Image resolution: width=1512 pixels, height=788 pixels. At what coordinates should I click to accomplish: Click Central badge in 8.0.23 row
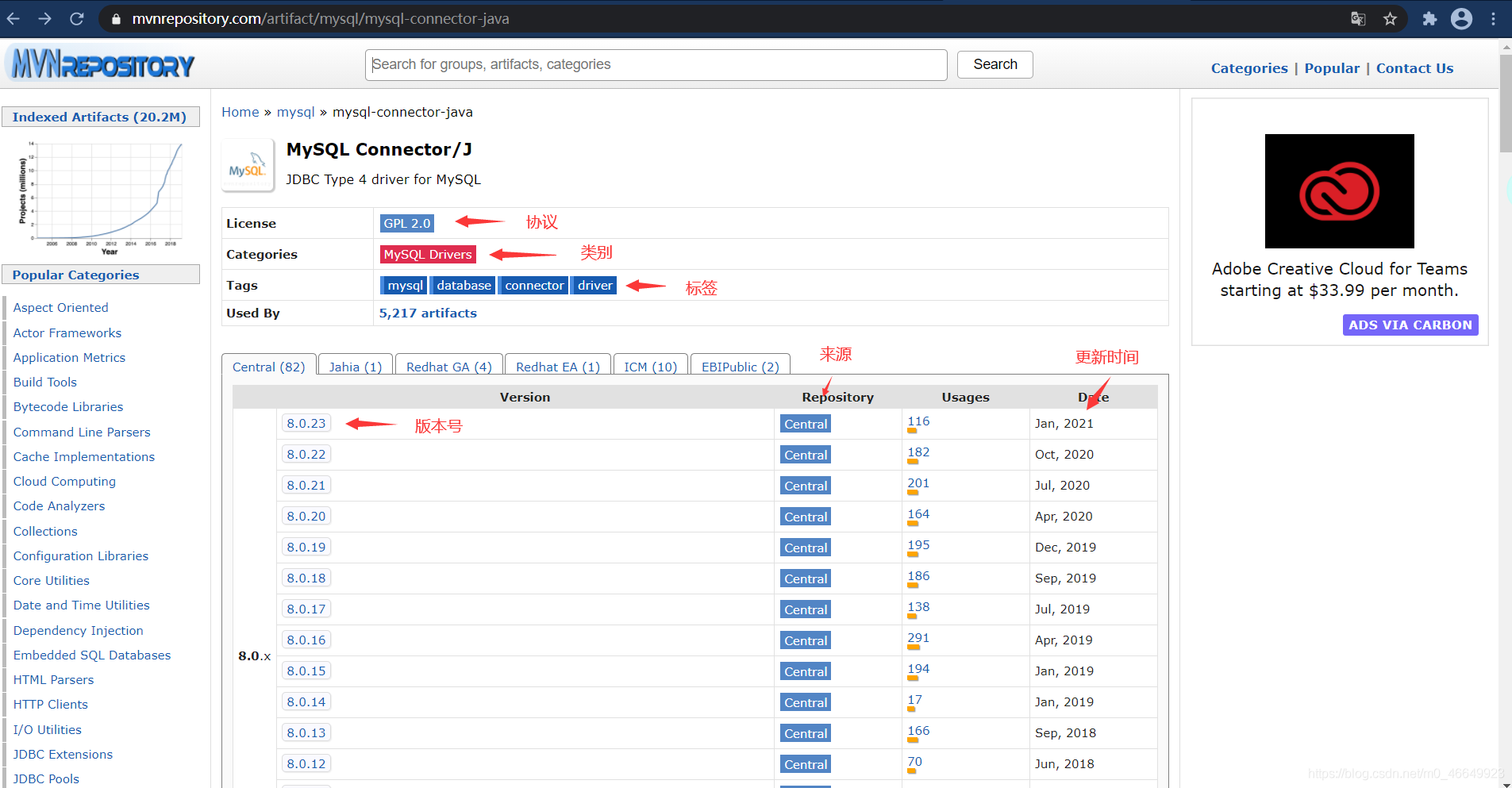pyautogui.click(x=806, y=424)
